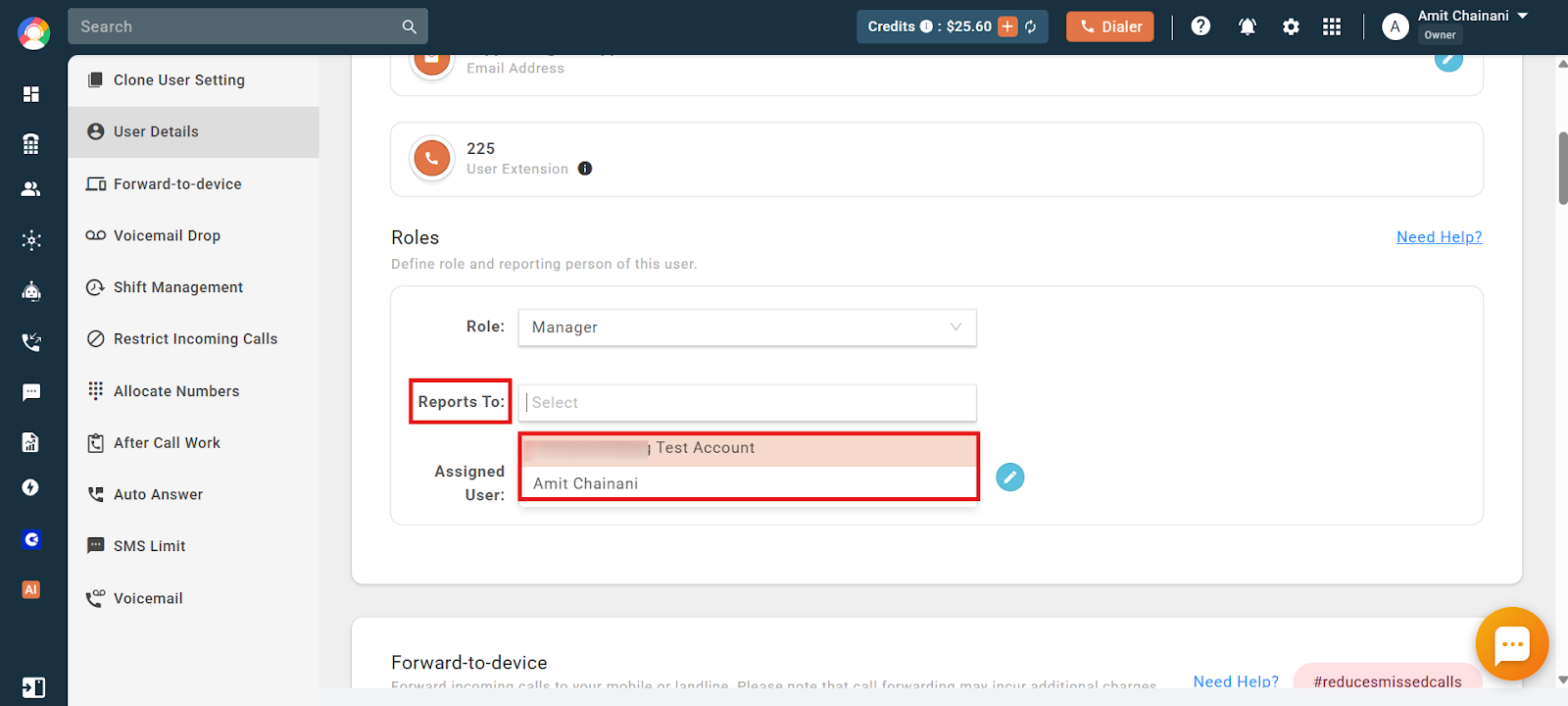Click the search magnifier icon
The width and height of the screenshot is (1568, 706).
[410, 27]
